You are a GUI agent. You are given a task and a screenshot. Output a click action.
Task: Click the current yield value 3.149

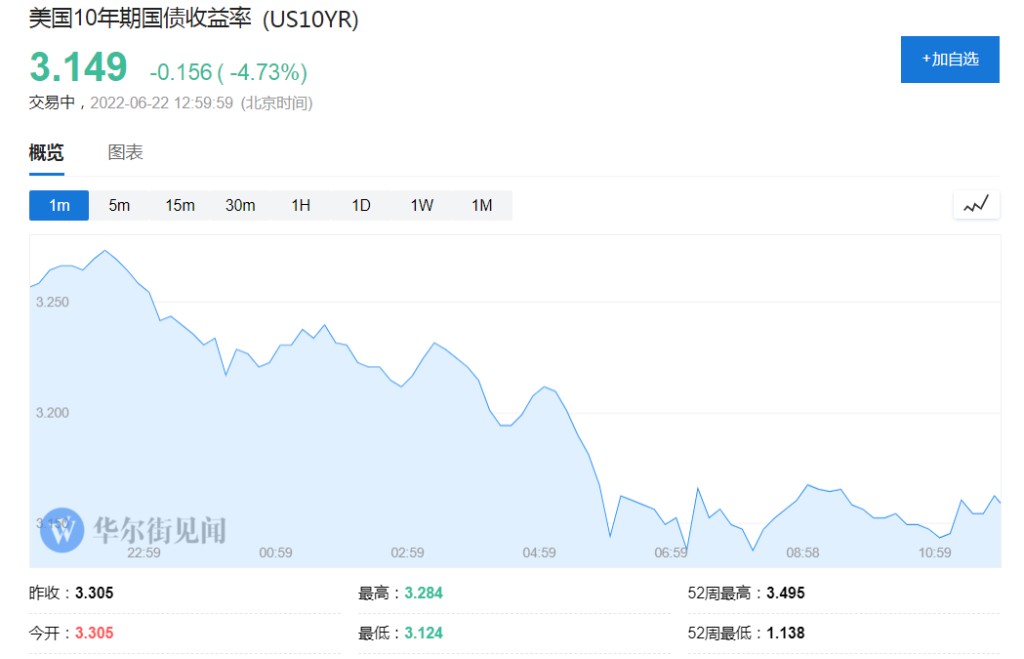coord(79,67)
